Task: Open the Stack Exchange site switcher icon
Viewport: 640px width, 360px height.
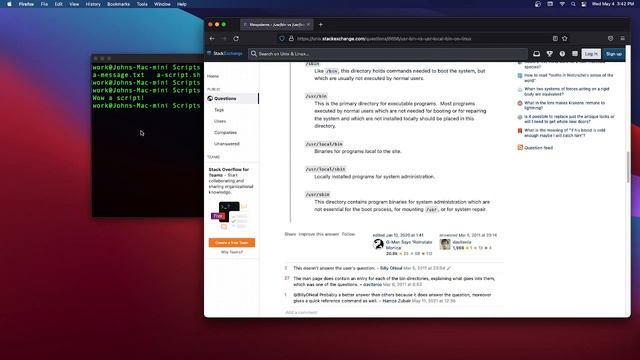Action: click(575, 53)
